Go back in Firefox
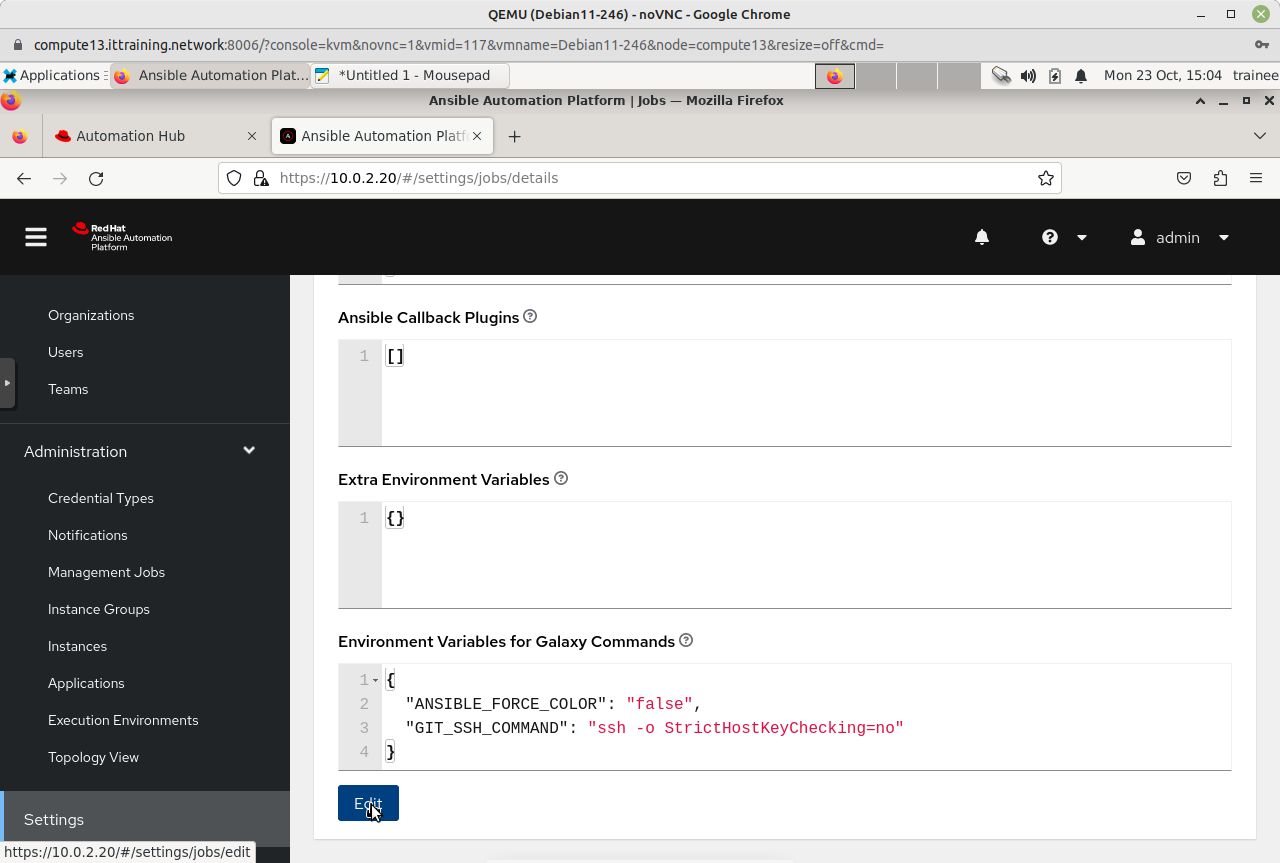1280x863 pixels. click(x=24, y=178)
